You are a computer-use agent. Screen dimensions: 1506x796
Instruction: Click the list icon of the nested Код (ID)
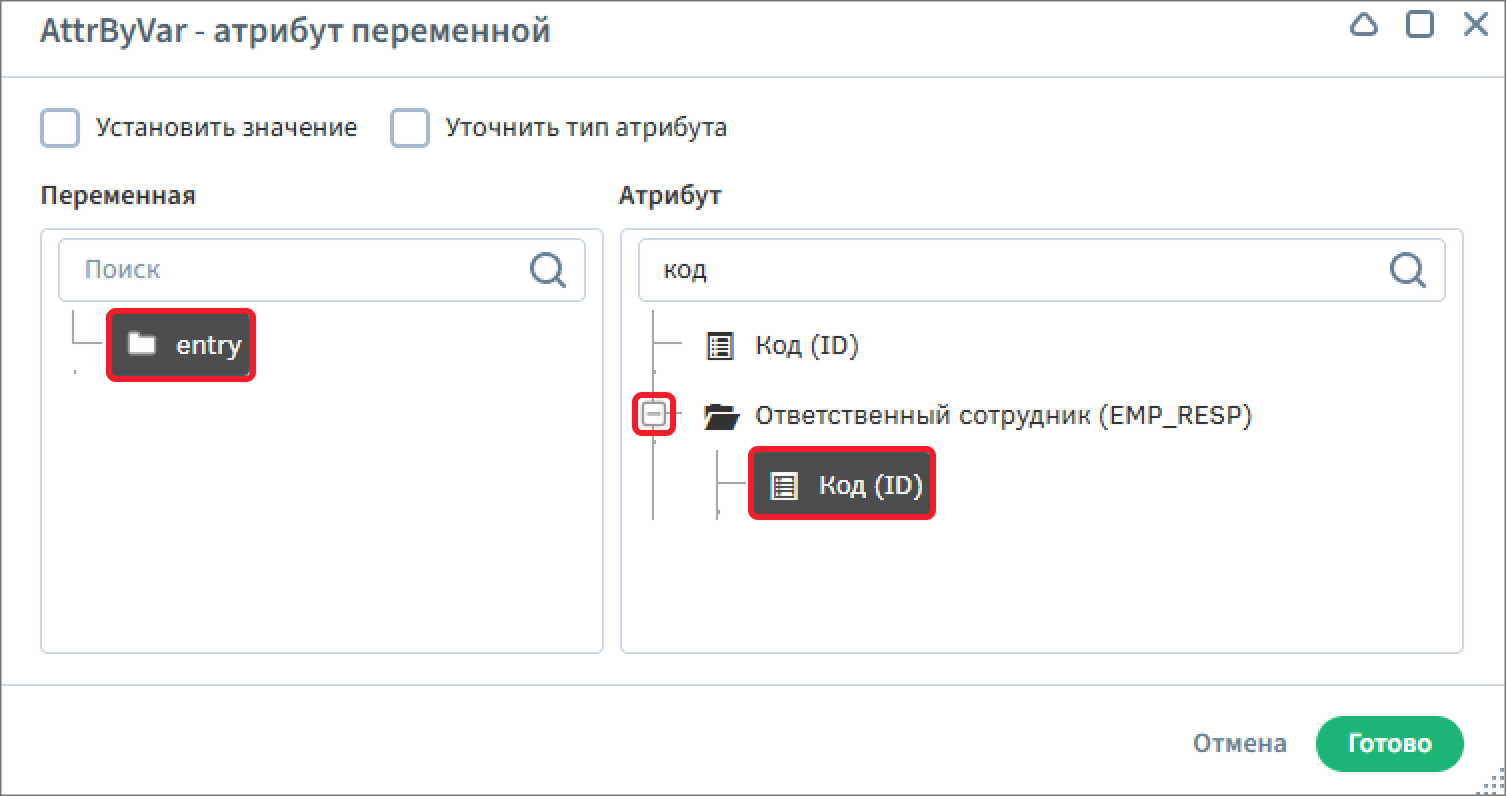[x=783, y=486]
